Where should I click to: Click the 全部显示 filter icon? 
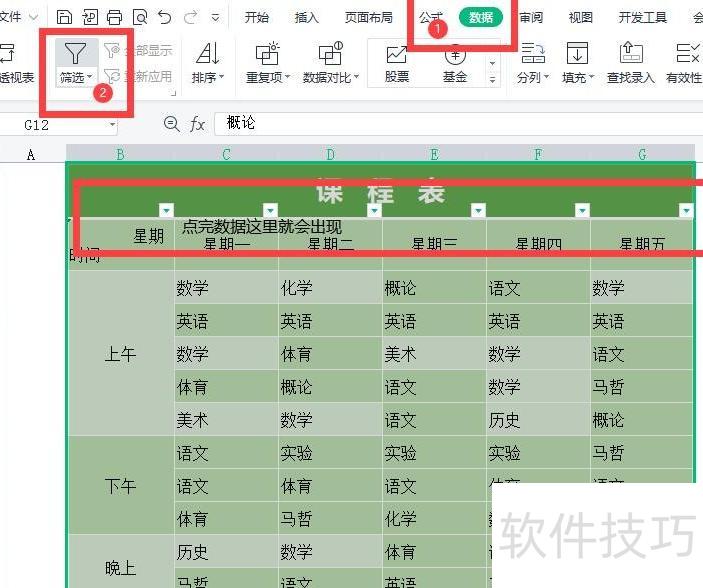112,50
